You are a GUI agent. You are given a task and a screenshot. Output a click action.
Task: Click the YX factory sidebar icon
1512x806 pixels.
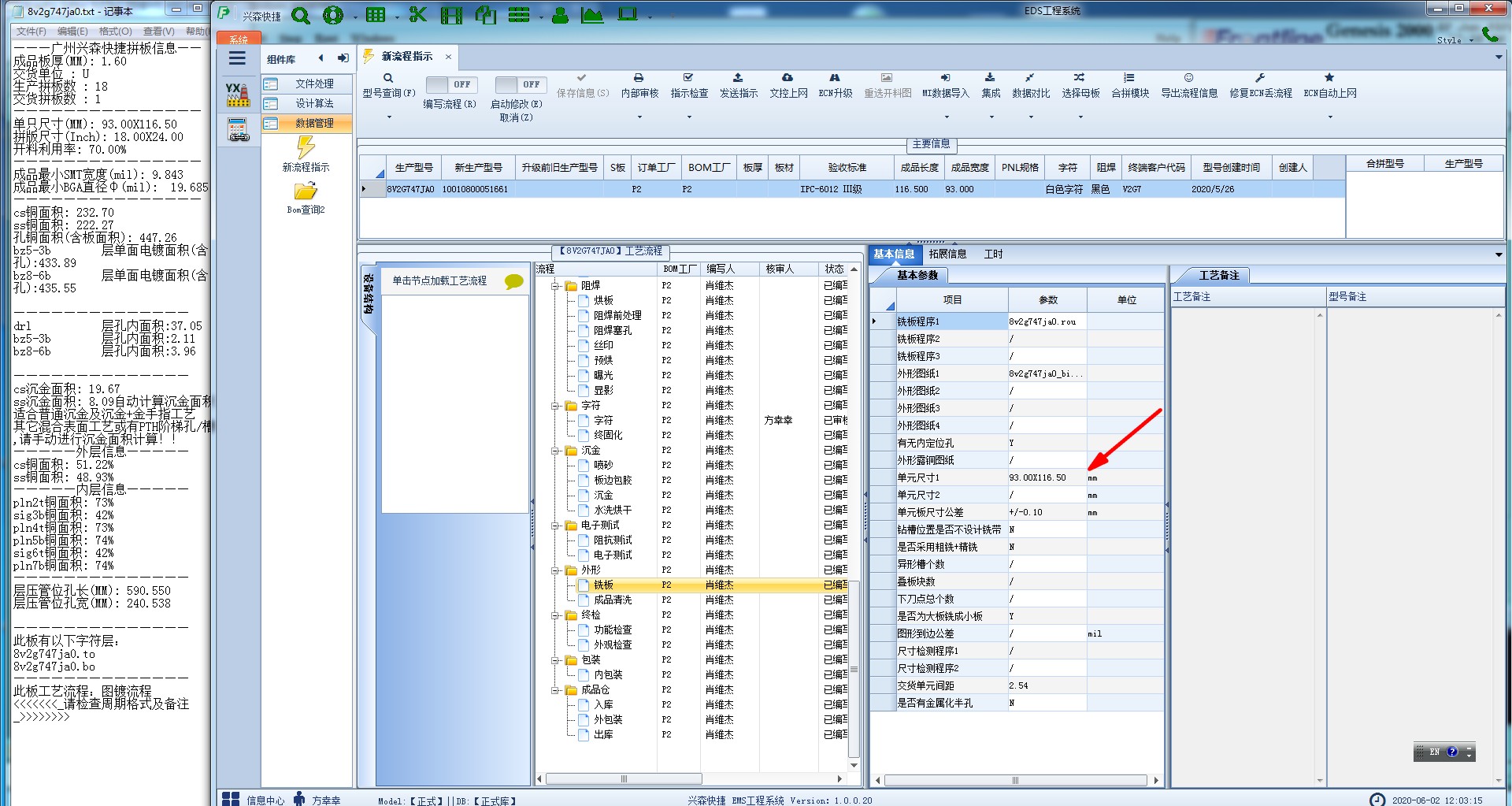[x=237, y=95]
